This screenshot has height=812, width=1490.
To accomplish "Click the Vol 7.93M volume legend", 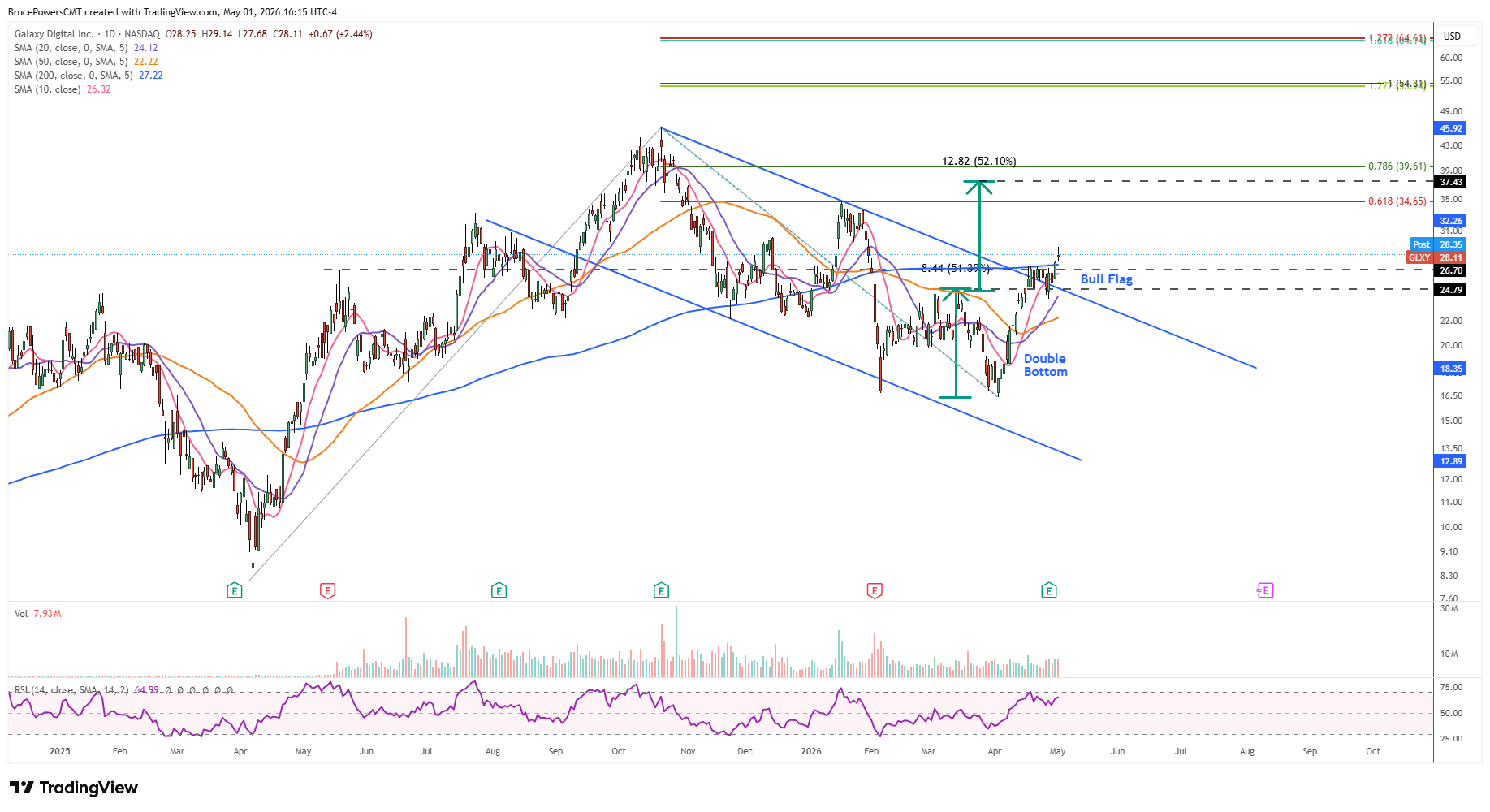I will point(37,614).
